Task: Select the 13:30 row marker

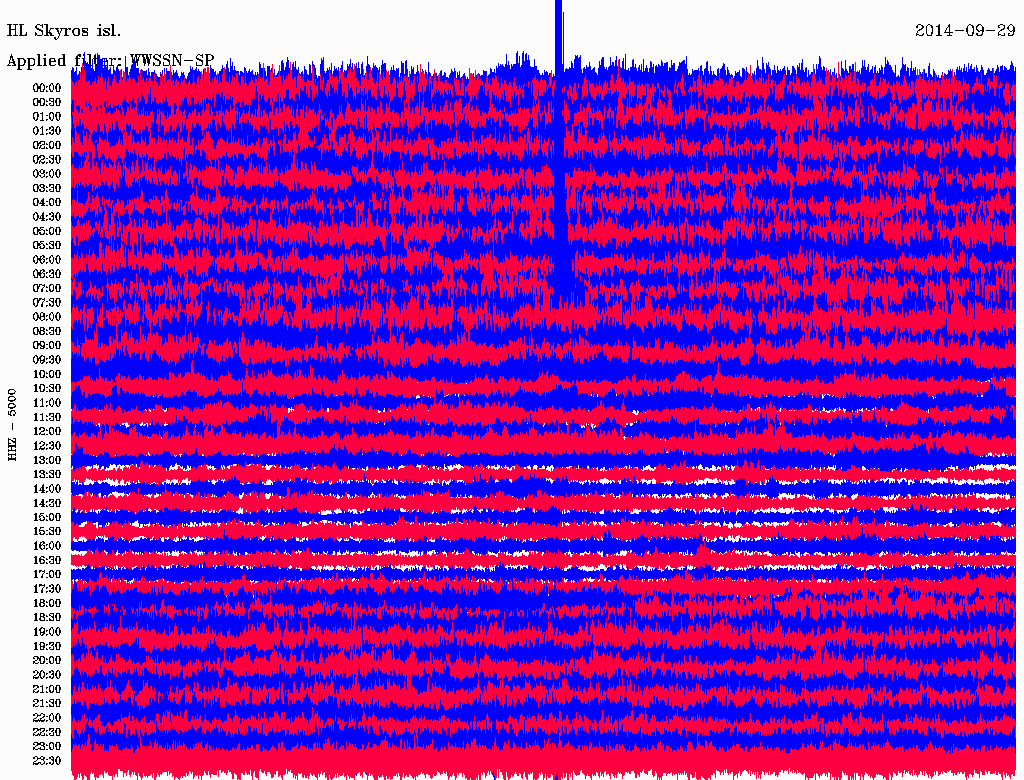Action: tap(47, 474)
